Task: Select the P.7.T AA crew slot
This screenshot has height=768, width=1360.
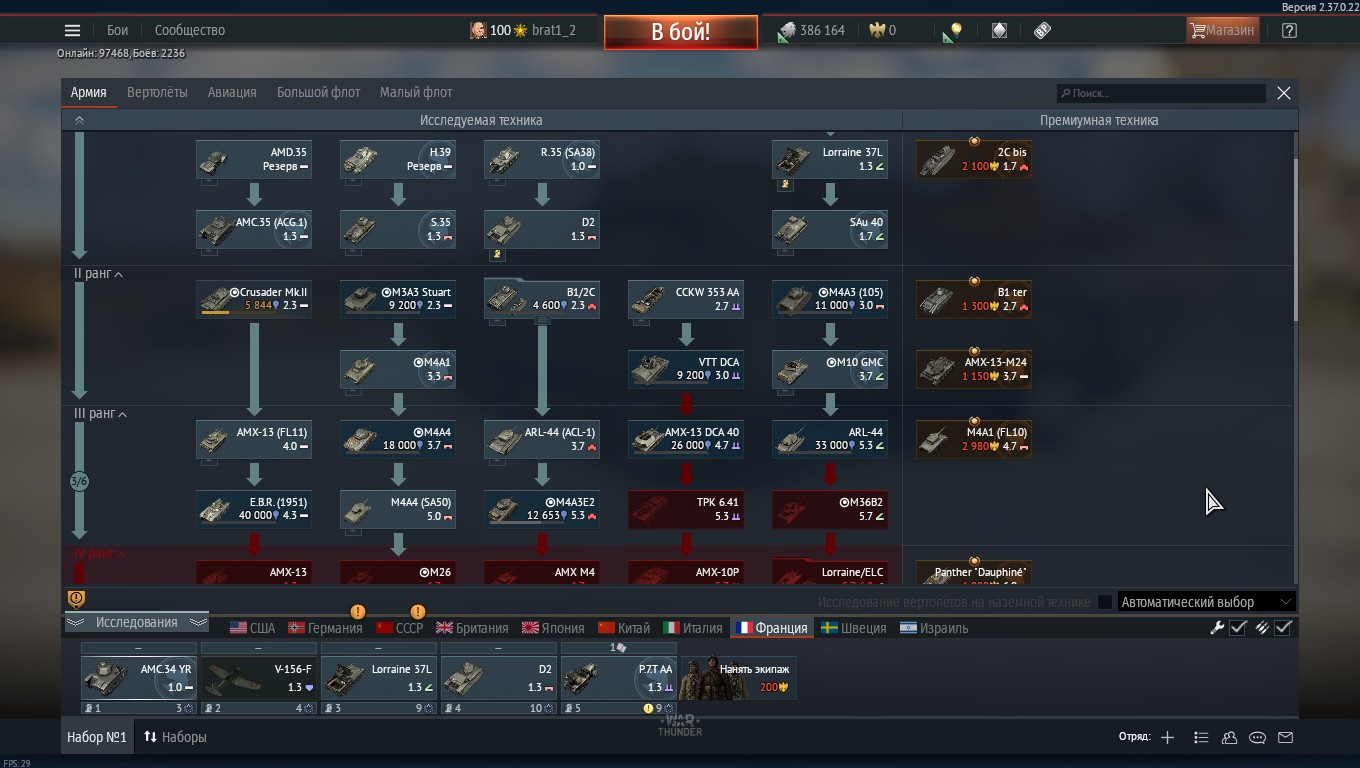Action: coord(618,678)
